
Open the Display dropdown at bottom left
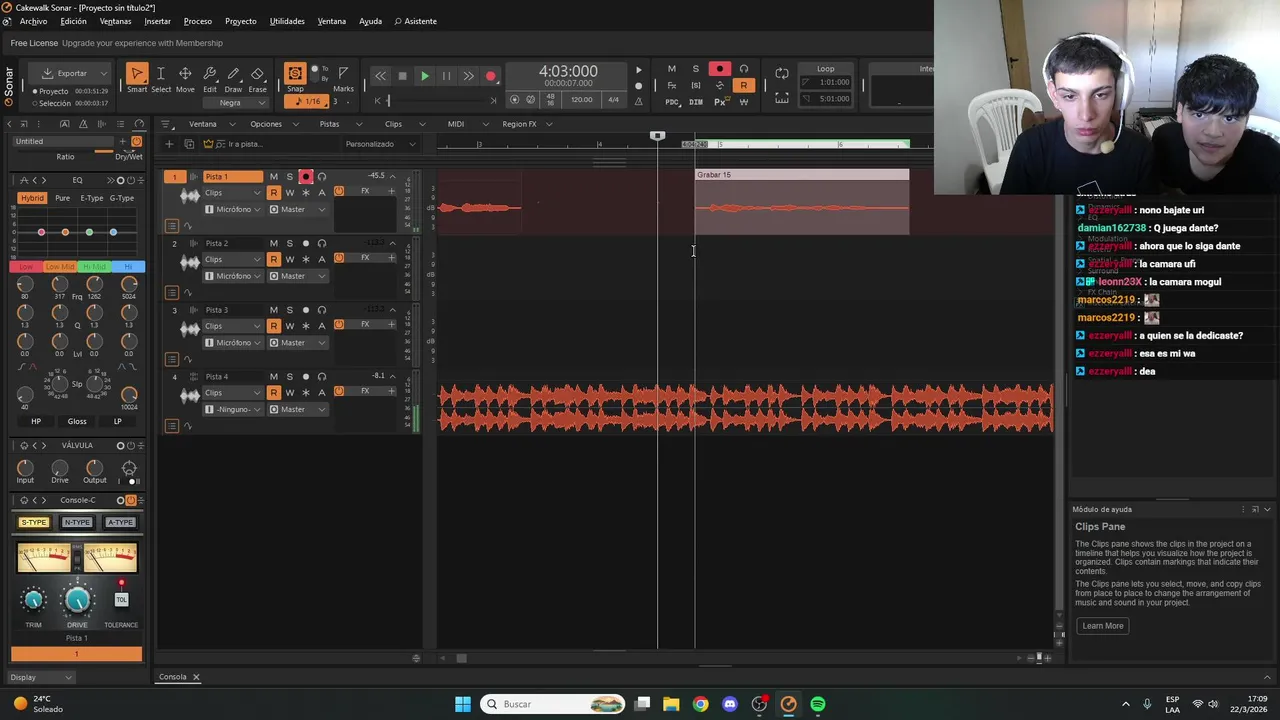pyautogui.click(x=41, y=677)
